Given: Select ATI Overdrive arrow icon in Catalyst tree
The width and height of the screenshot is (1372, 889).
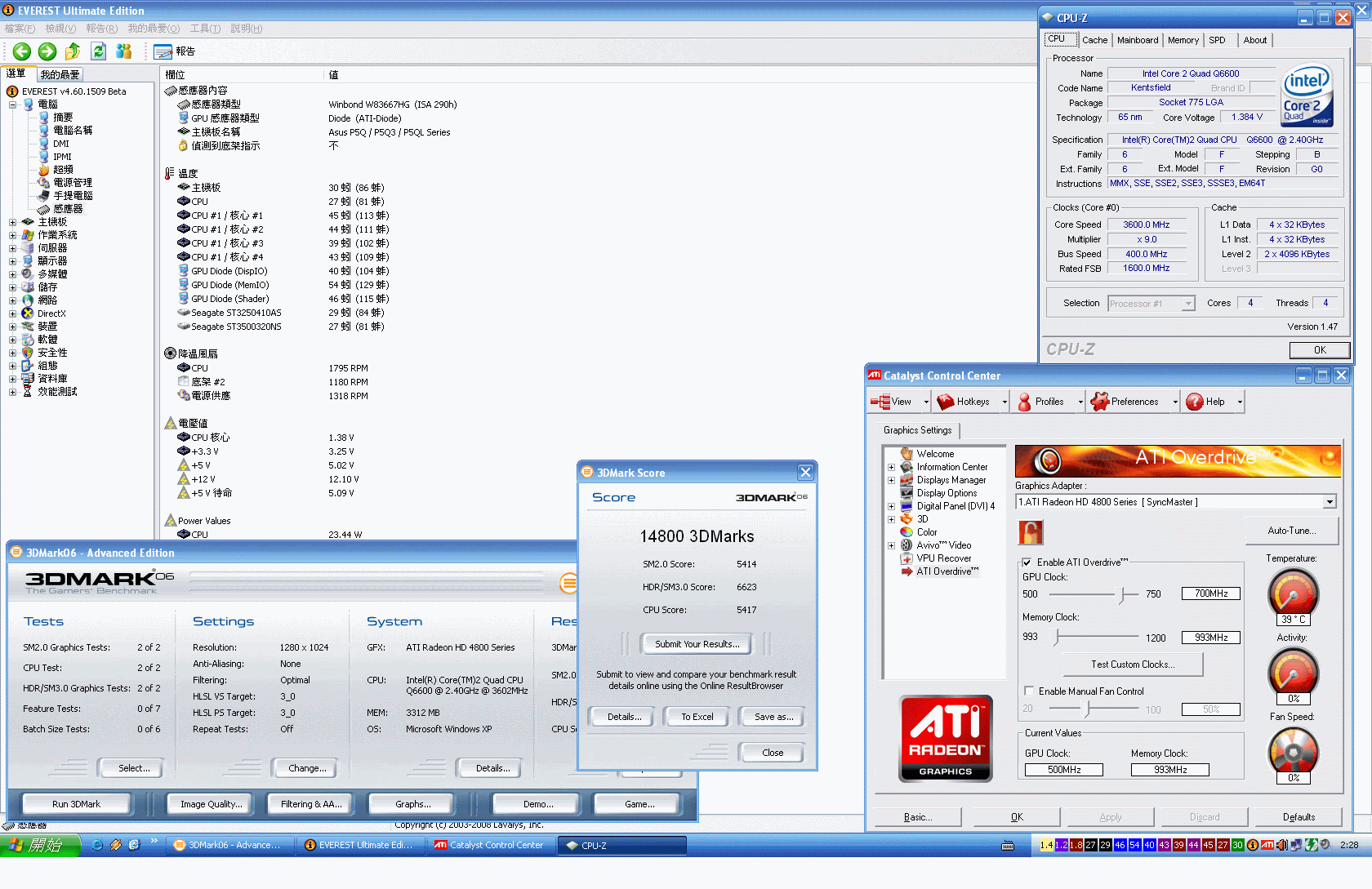Looking at the screenshot, I should tap(906, 571).
